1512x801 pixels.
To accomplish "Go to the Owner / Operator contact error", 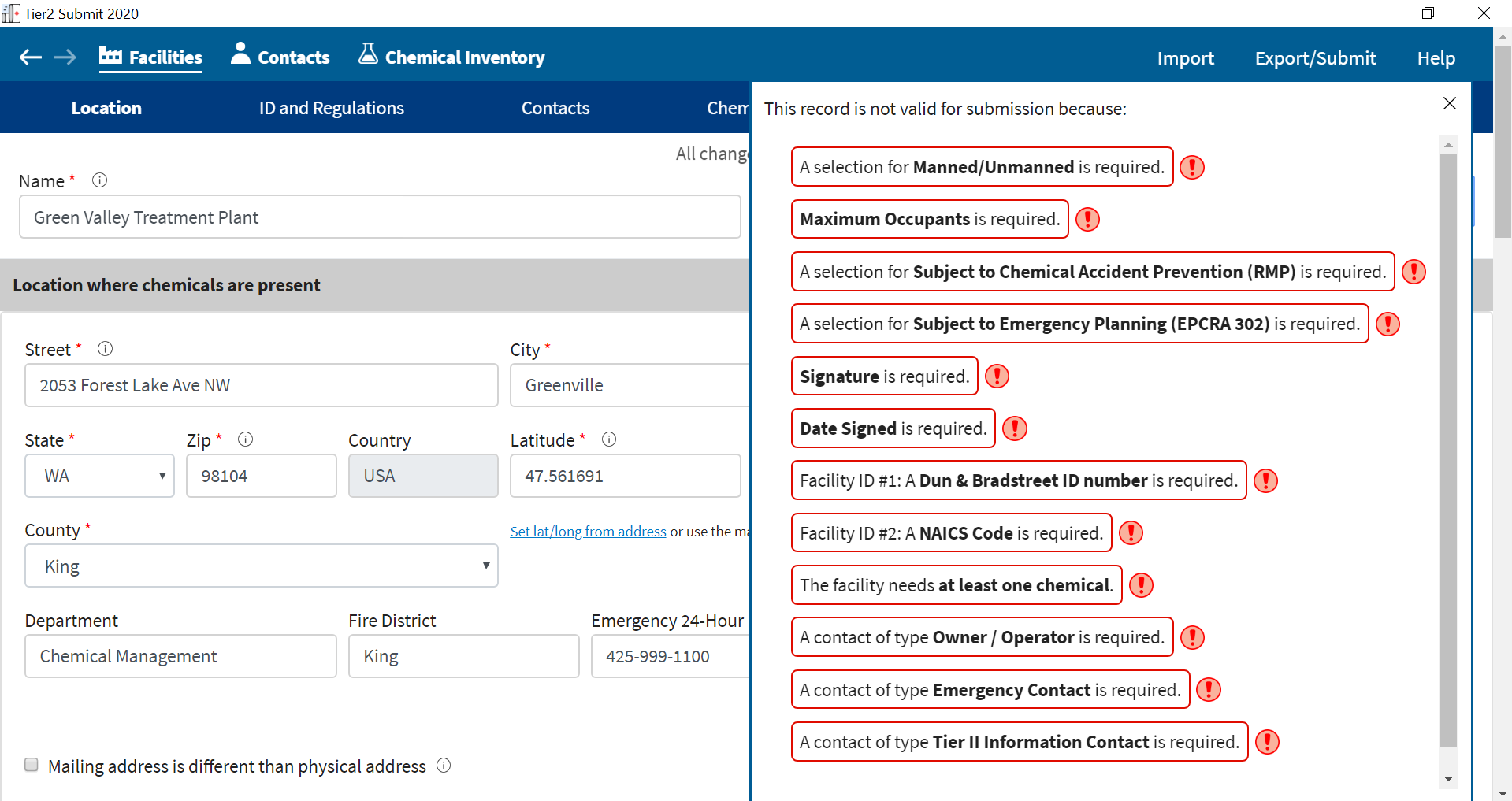I will 983,637.
